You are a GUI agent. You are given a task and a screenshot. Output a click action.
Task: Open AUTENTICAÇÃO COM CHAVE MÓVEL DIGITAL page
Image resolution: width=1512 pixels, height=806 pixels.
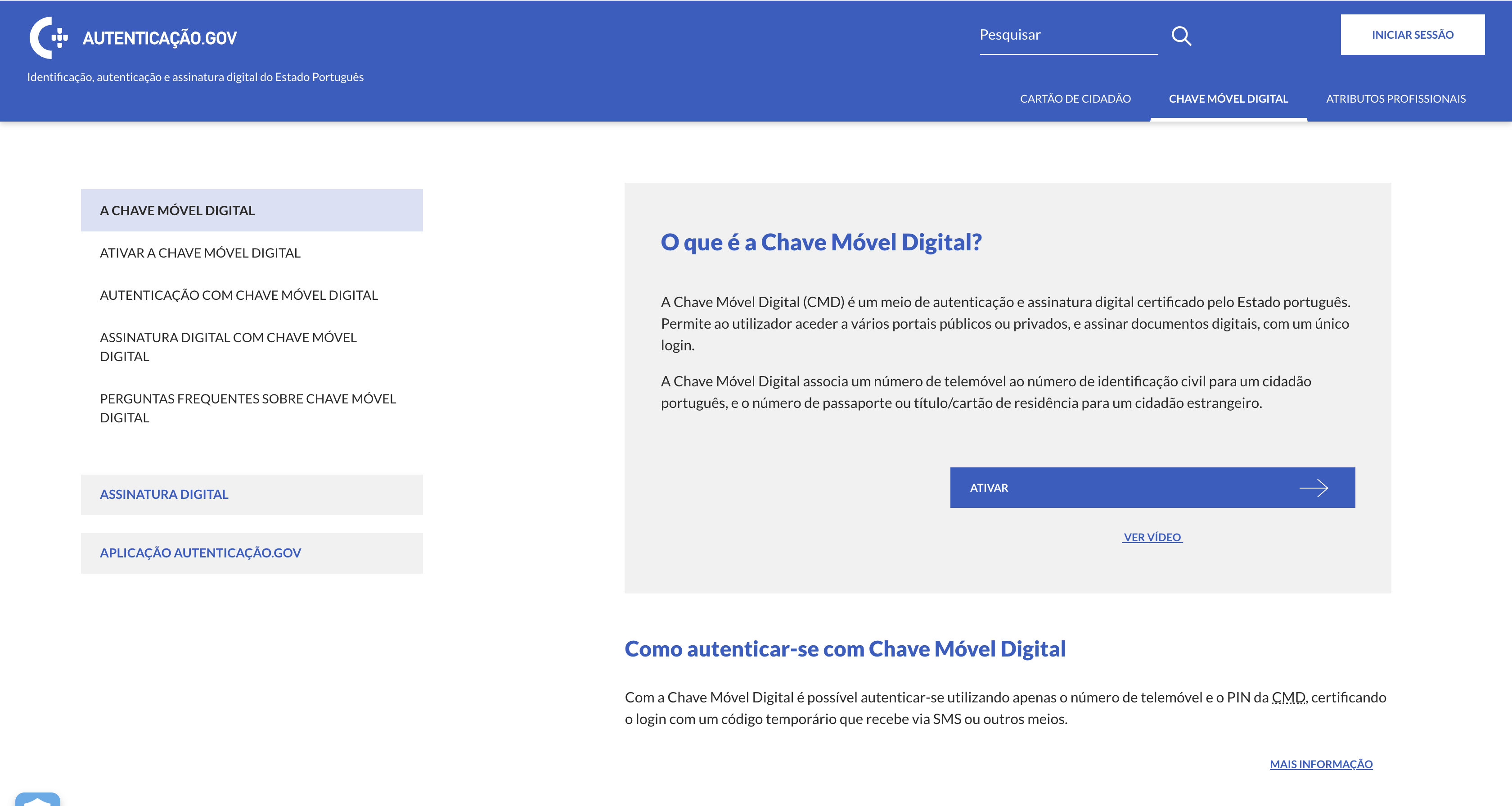239,294
